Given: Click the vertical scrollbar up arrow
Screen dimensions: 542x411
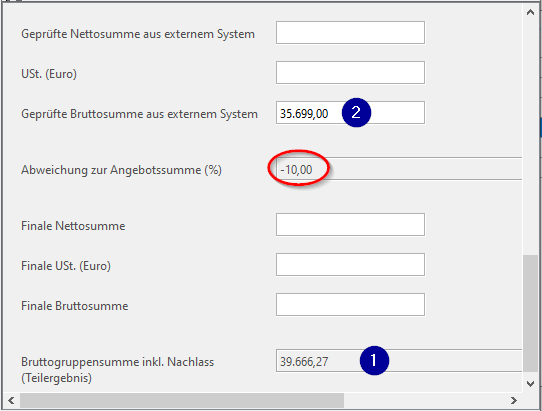Looking at the screenshot, I should click(x=530, y=12).
